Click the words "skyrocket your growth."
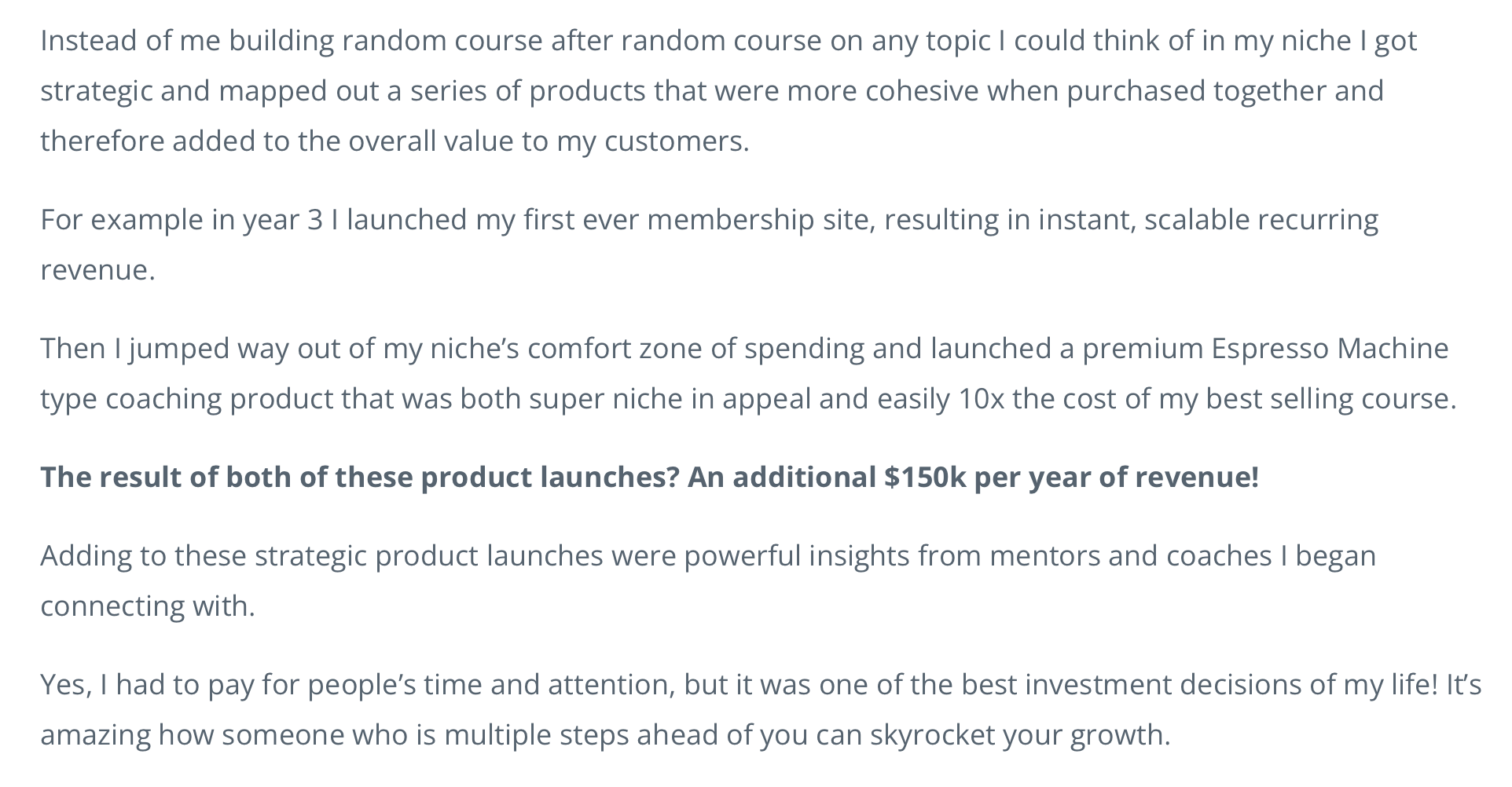Viewport: 1512px width, 787px height. point(1020,735)
